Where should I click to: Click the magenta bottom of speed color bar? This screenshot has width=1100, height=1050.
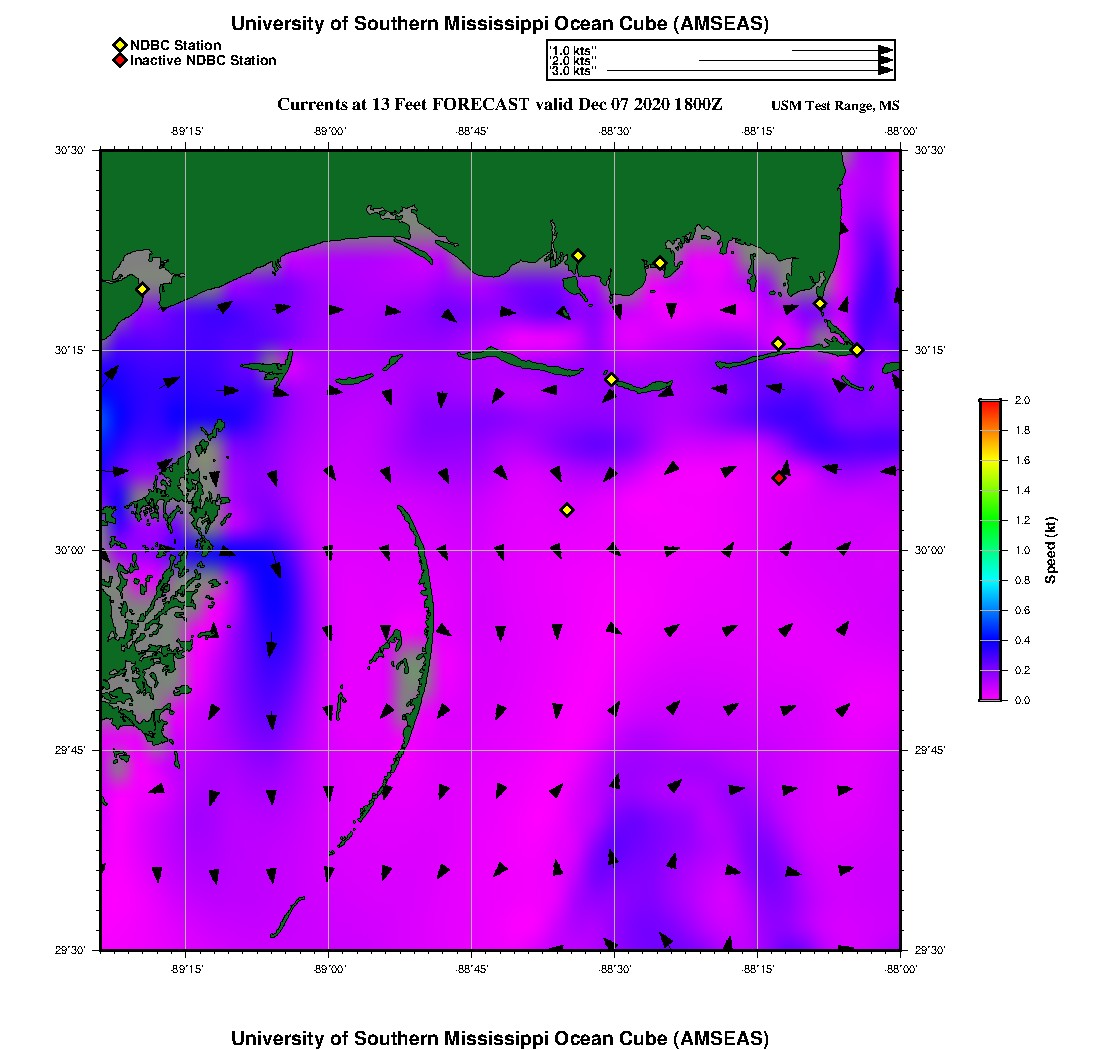(x=990, y=696)
